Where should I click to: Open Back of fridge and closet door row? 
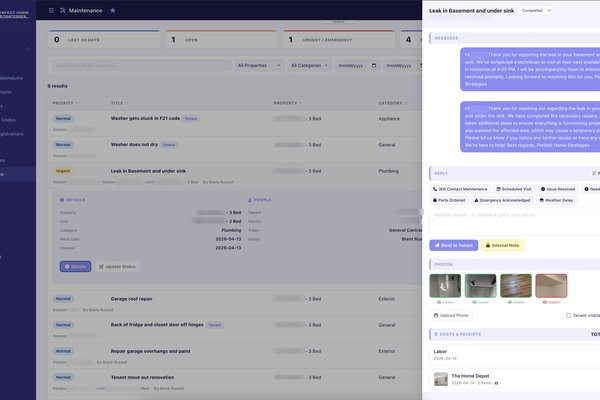point(235,330)
